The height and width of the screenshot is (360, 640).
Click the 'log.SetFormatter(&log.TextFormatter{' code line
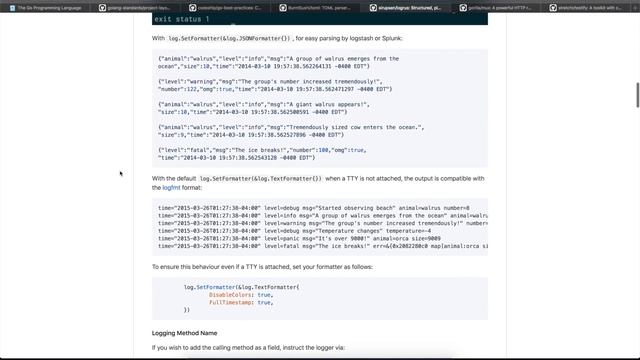coord(242,287)
